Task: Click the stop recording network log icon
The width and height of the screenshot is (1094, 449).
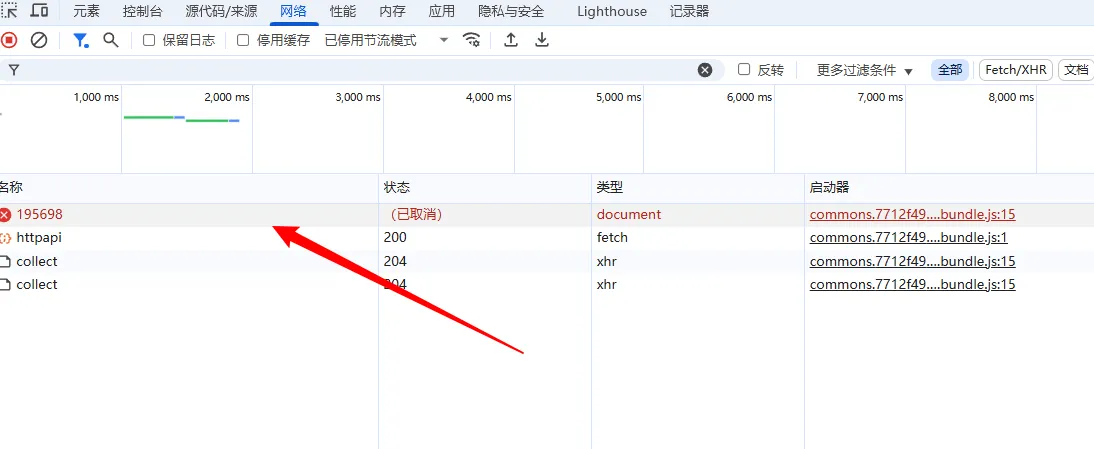Action: [x=9, y=40]
